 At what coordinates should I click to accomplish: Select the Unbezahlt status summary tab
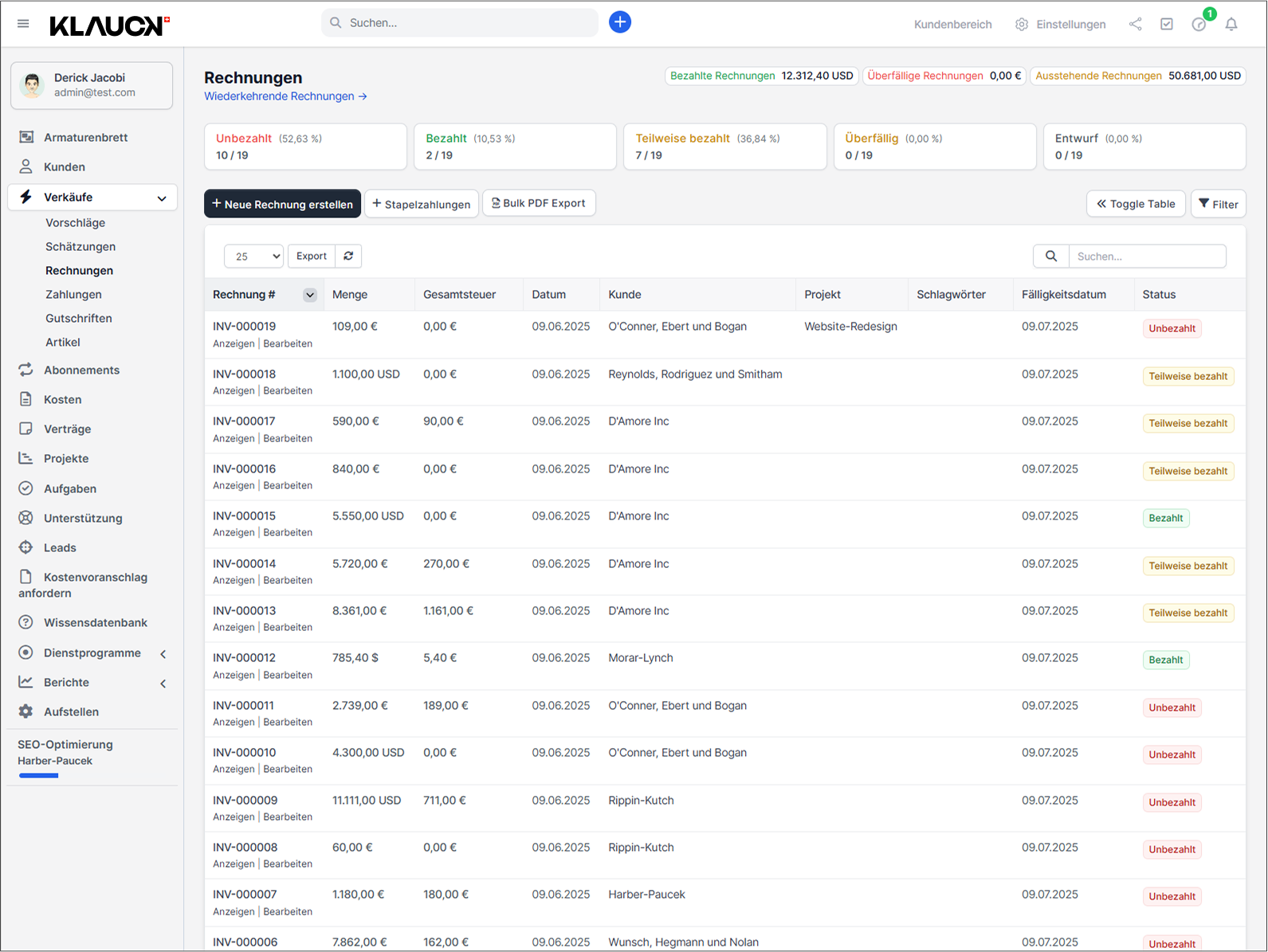click(305, 147)
